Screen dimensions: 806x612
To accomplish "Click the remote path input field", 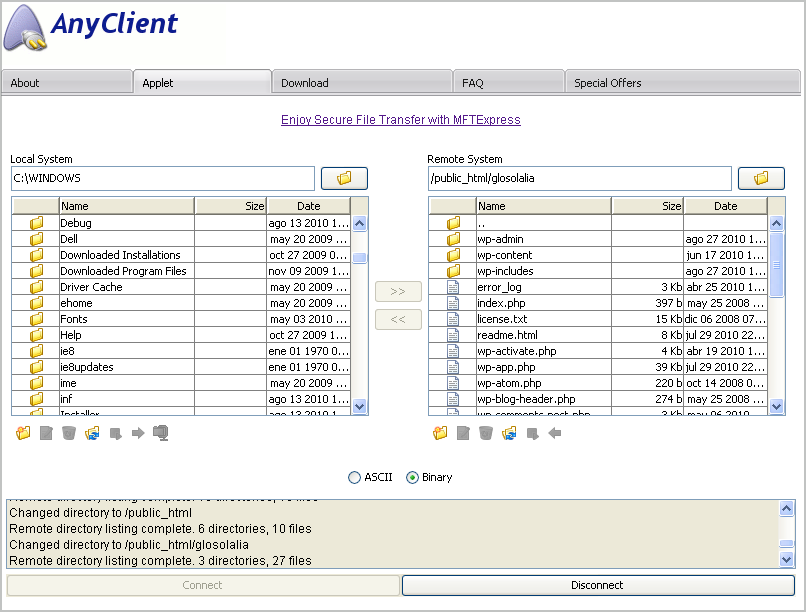I will click(579, 178).
